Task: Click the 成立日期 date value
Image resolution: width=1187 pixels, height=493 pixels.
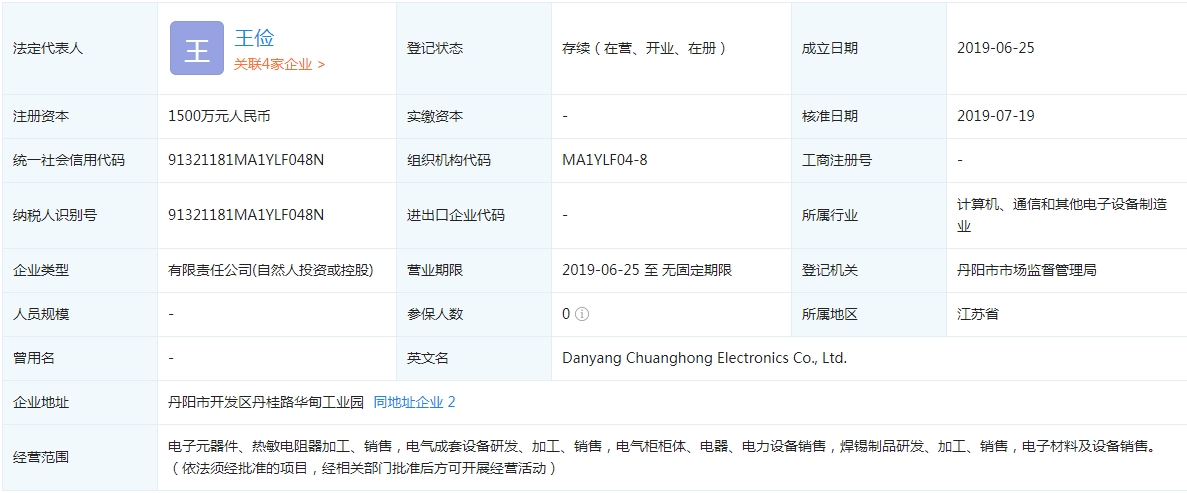Action: [995, 48]
